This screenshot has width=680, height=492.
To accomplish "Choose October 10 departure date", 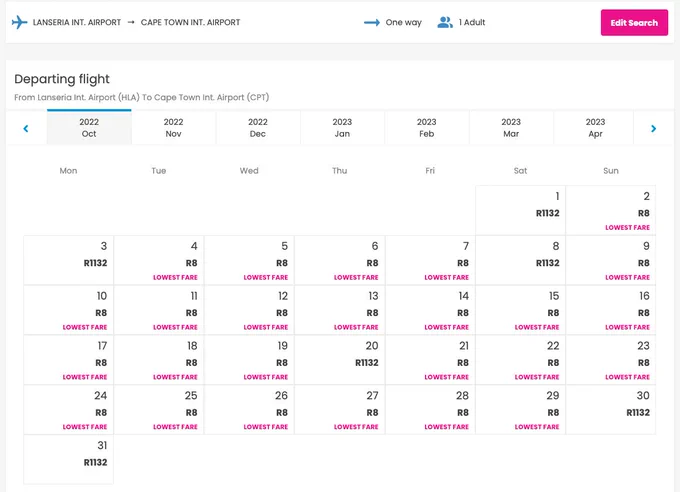I will [x=69, y=310].
